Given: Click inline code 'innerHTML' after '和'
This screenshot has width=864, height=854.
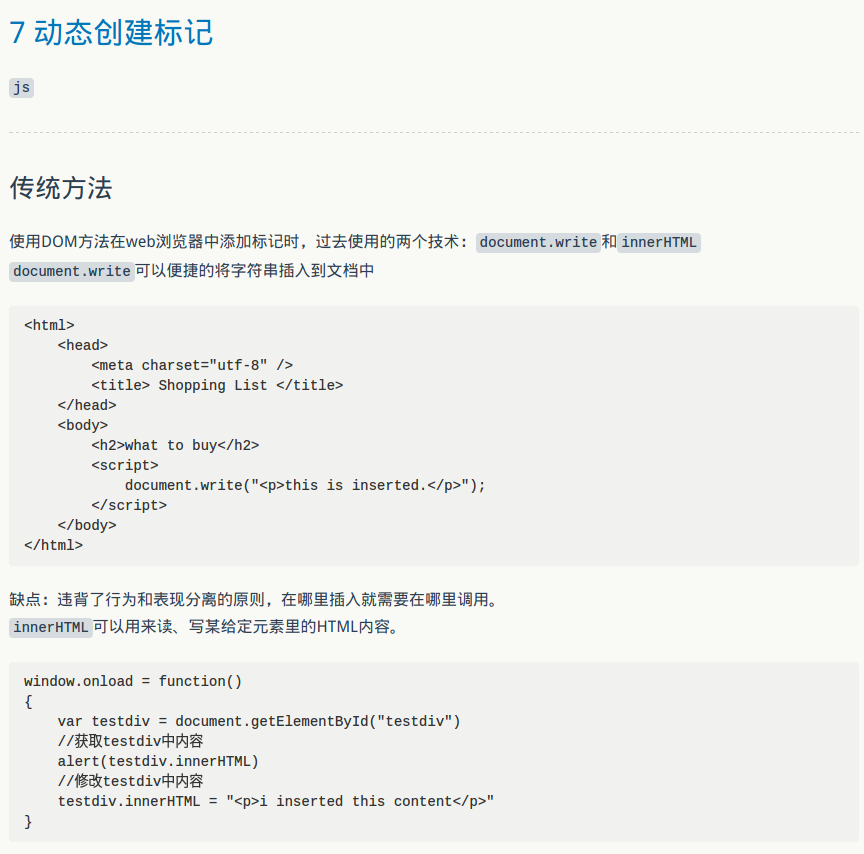Looking at the screenshot, I should tap(659, 242).
